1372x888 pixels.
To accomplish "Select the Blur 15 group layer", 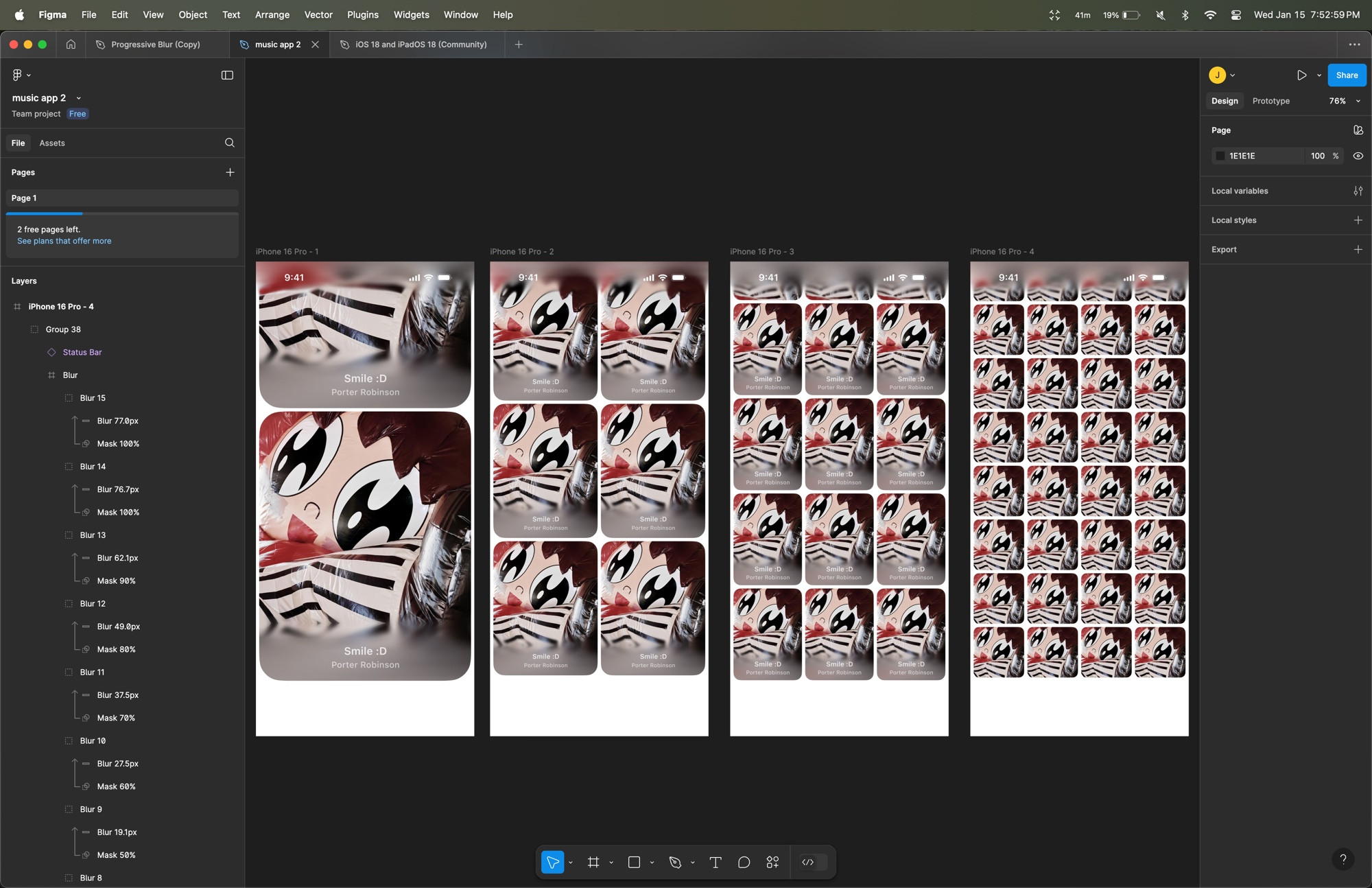I will tap(93, 398).
